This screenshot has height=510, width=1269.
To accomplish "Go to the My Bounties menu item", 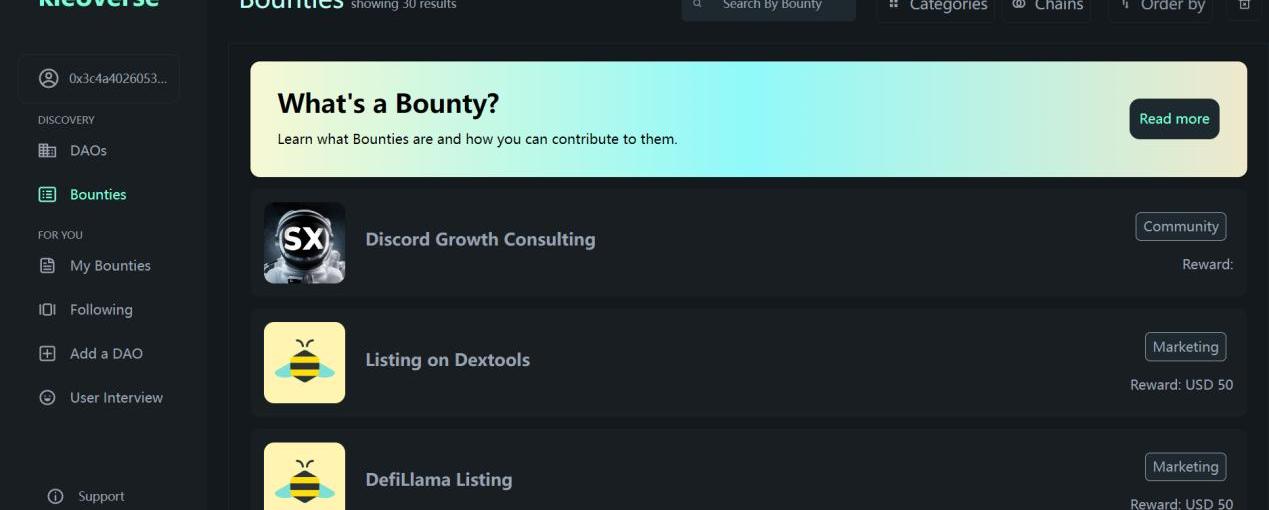I will (x=110, y=266).
